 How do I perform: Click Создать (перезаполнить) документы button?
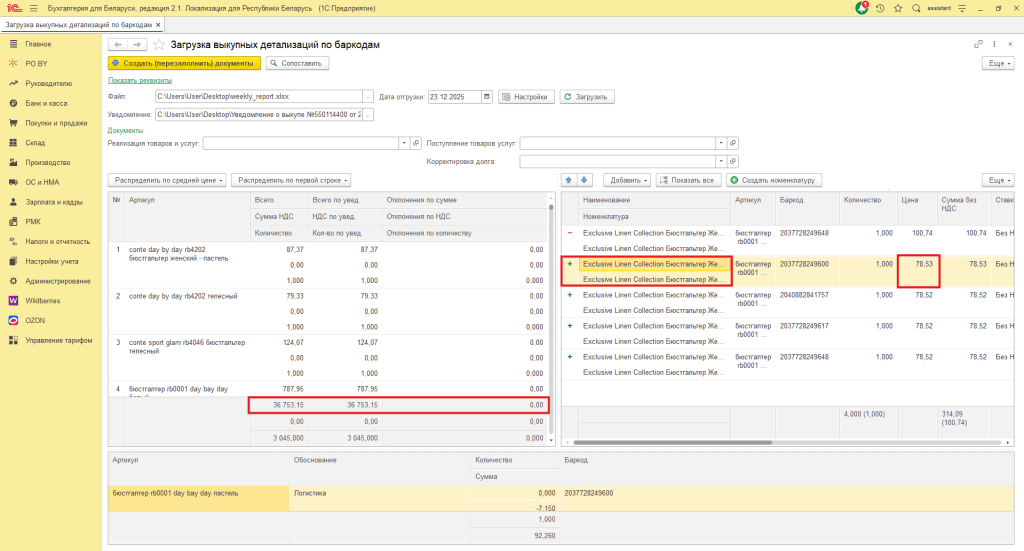point(184,63)
